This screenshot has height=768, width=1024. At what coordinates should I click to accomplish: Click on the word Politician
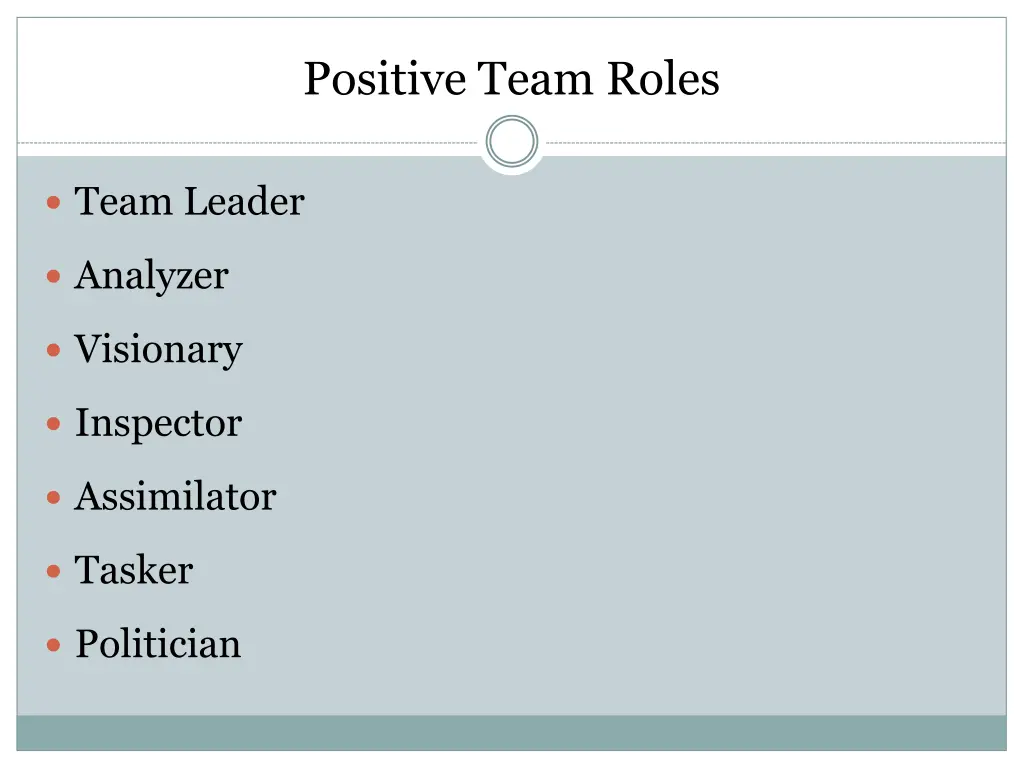click(x=158, y=645)
